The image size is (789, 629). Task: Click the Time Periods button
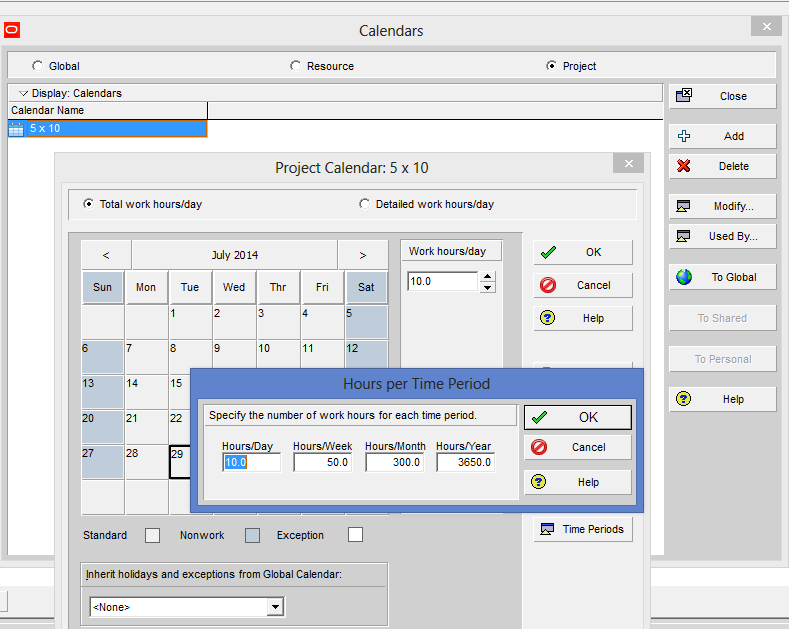tap(583, 529)
